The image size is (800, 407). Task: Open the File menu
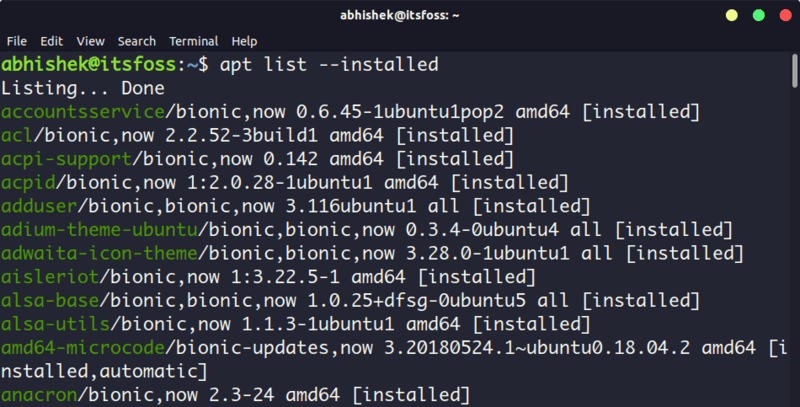point(17,41)
